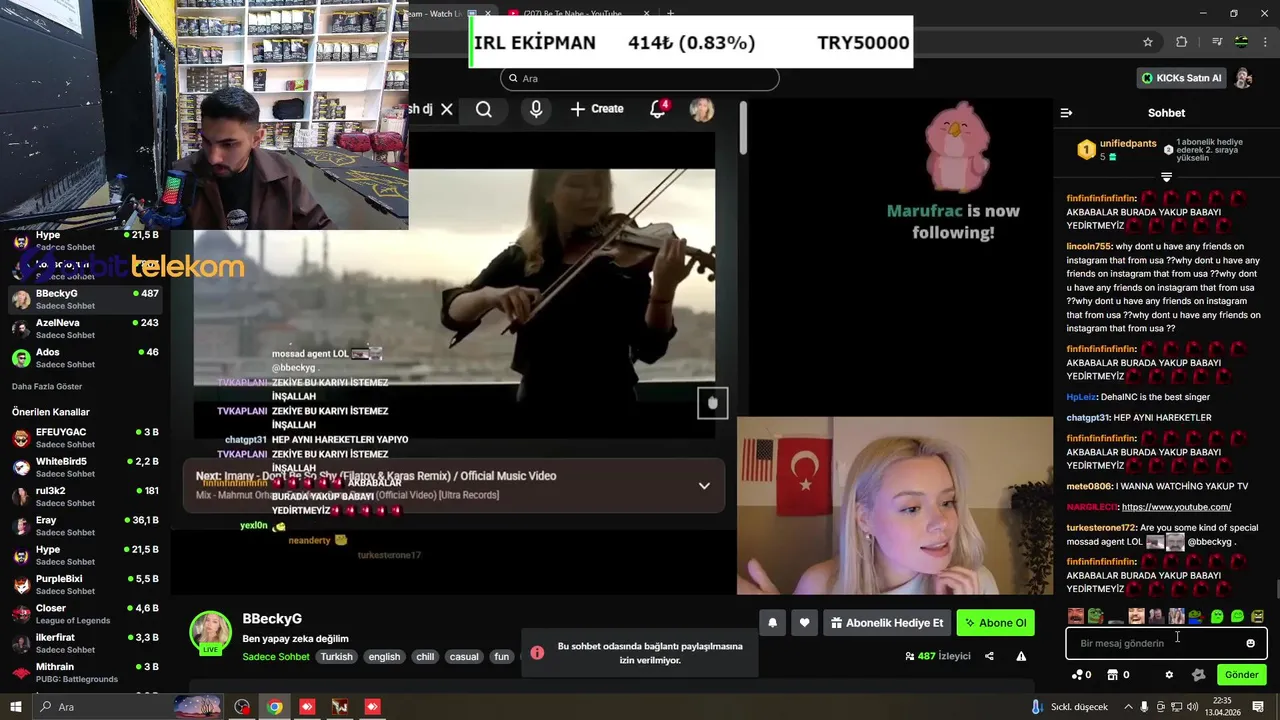Open Windows Start menu

pos(15,707)
